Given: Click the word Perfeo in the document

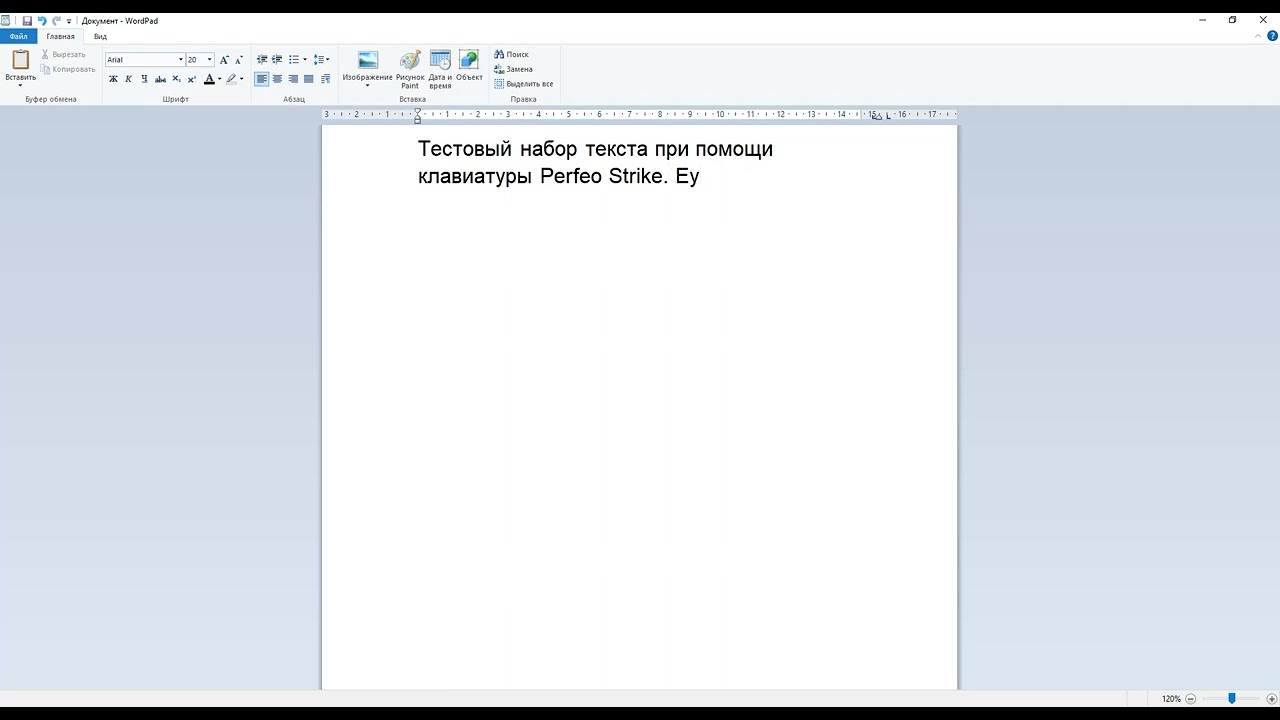Looking at the screenshot, I should pyautogui.click(x=571, y=177).
